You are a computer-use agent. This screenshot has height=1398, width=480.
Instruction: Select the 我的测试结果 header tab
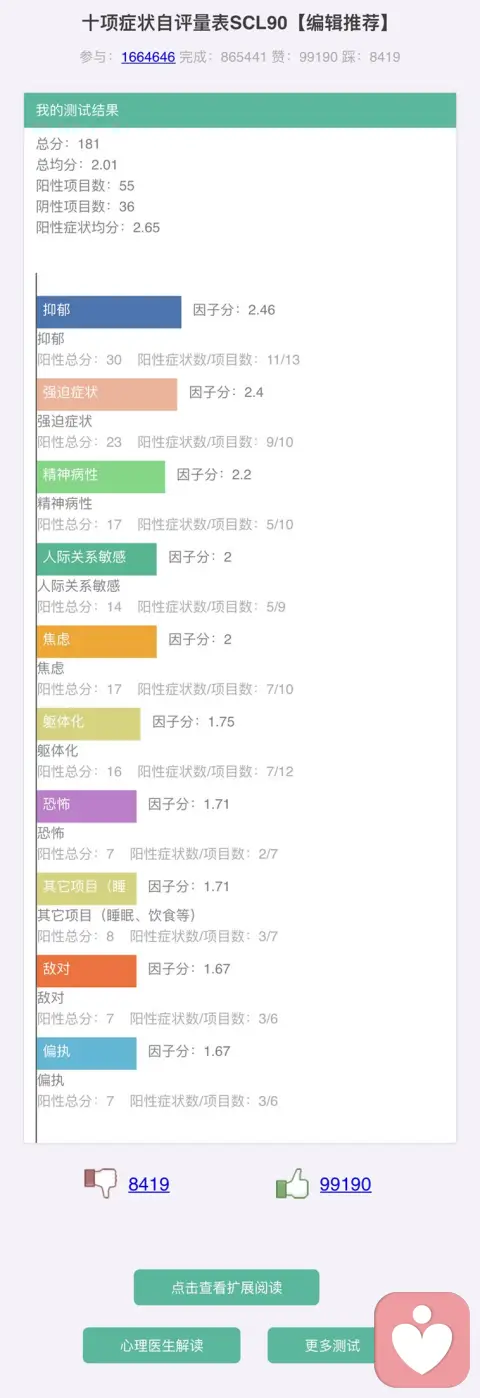tap(240, 110)
